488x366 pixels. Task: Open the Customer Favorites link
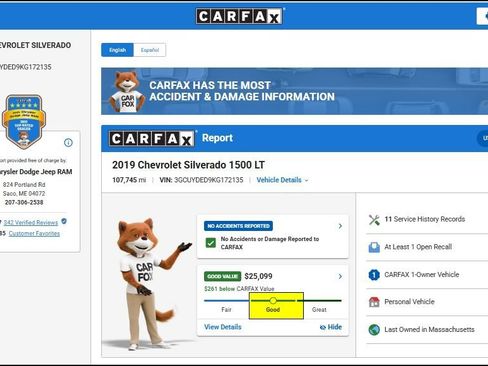coord(34,234)
